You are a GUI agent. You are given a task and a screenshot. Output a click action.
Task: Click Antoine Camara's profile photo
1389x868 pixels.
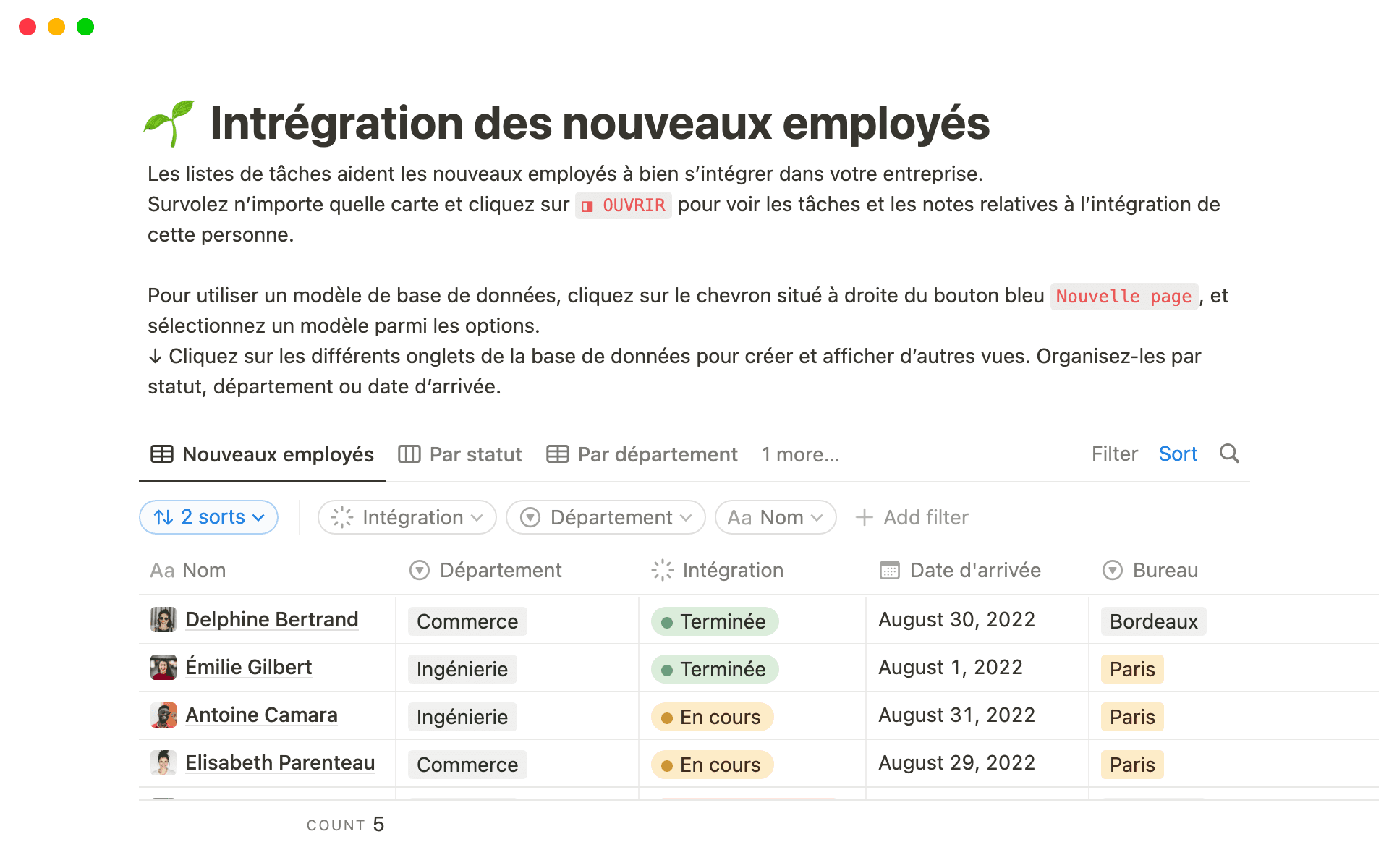[163, 715]
